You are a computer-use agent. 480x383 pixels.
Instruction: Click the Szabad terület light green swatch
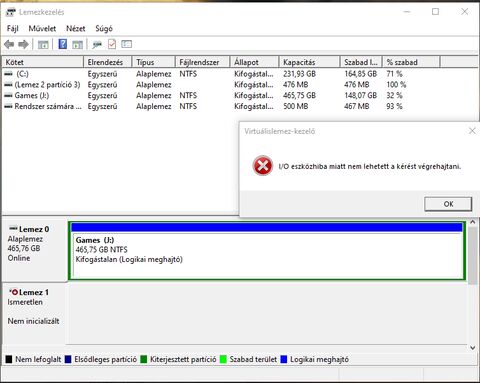click(x=223, y=359)
